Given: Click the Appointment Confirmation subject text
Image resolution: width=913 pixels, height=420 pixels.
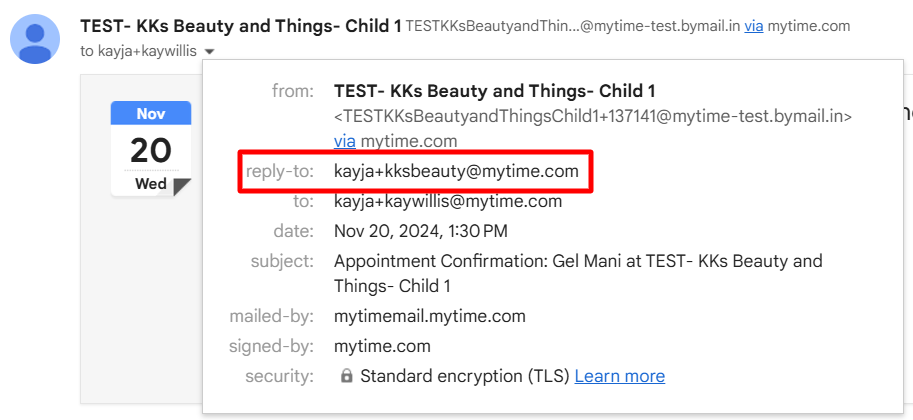Looking at the screenshot, I should 578,273.
